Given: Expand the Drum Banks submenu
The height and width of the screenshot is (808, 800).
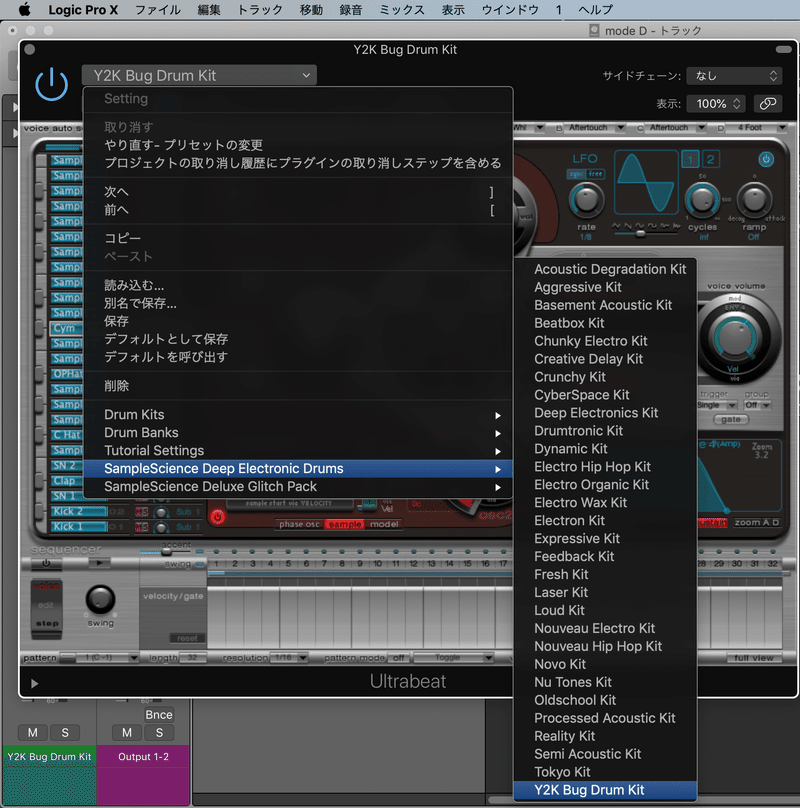Looking at the screenshot, I should pos(298,433).
